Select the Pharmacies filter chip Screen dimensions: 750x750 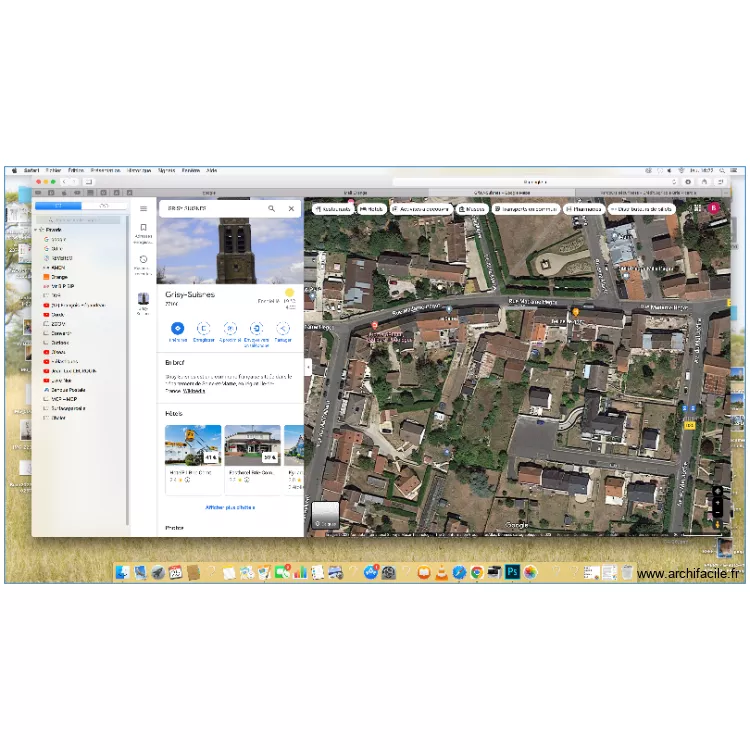click(x=584, y=209)
